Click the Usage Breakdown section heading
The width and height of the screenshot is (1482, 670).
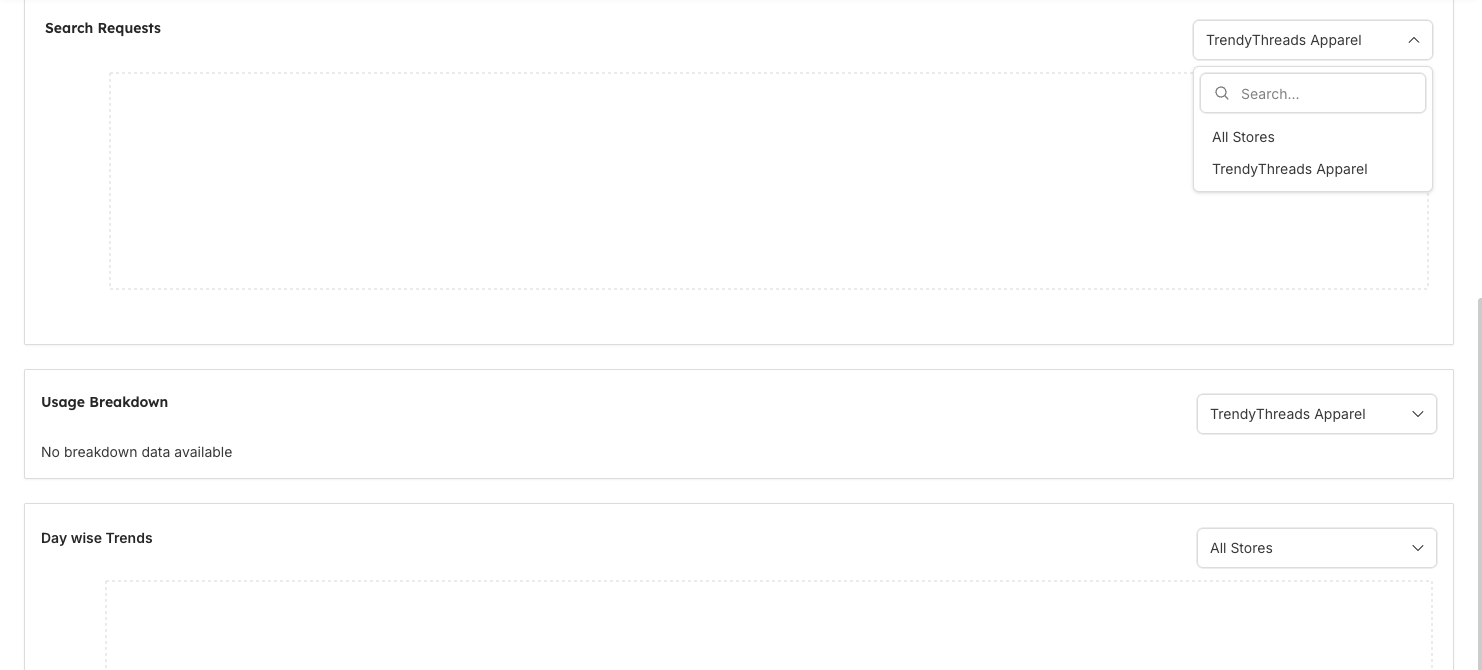click(x=104, y=402)
